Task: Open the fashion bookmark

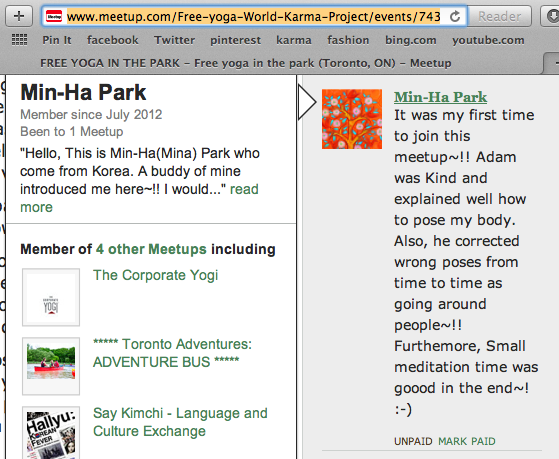Action: (x=348, y=40)
